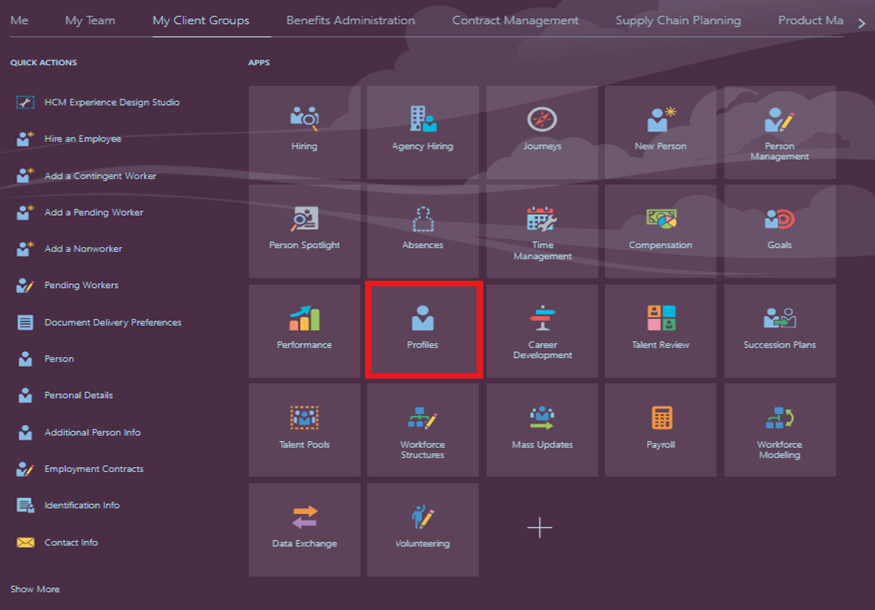Expand quick actions with Show More
This screenshot has height=610, width=875.
(x=35, y=589)
